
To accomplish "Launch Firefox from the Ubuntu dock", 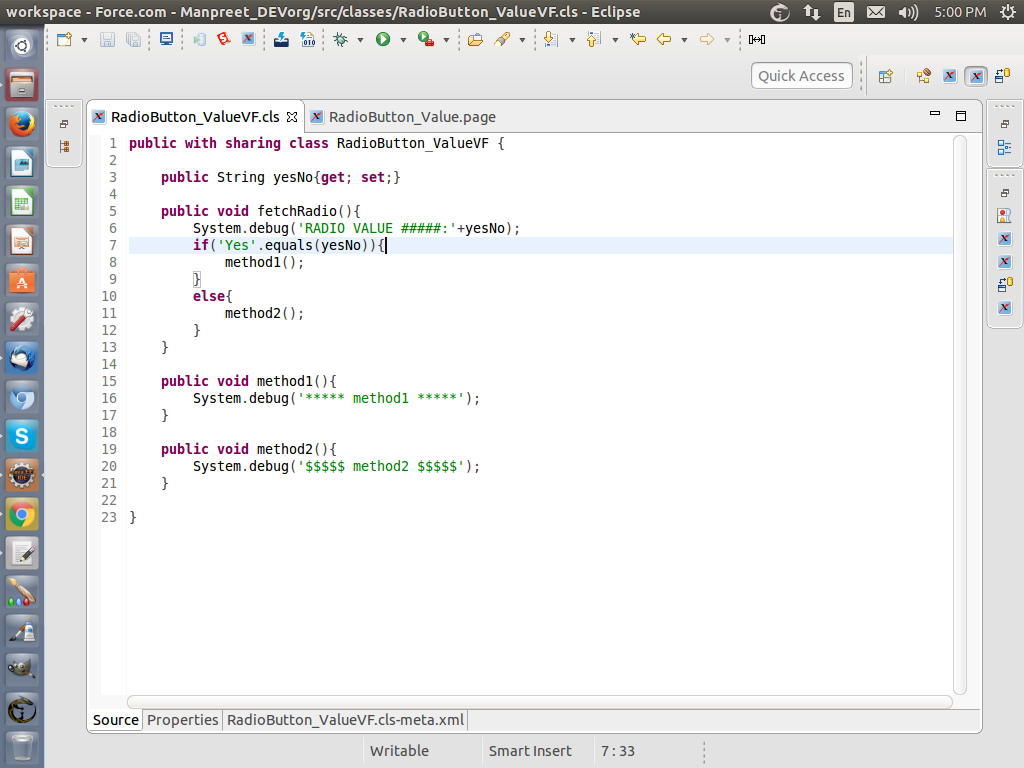I will (22, 124).
